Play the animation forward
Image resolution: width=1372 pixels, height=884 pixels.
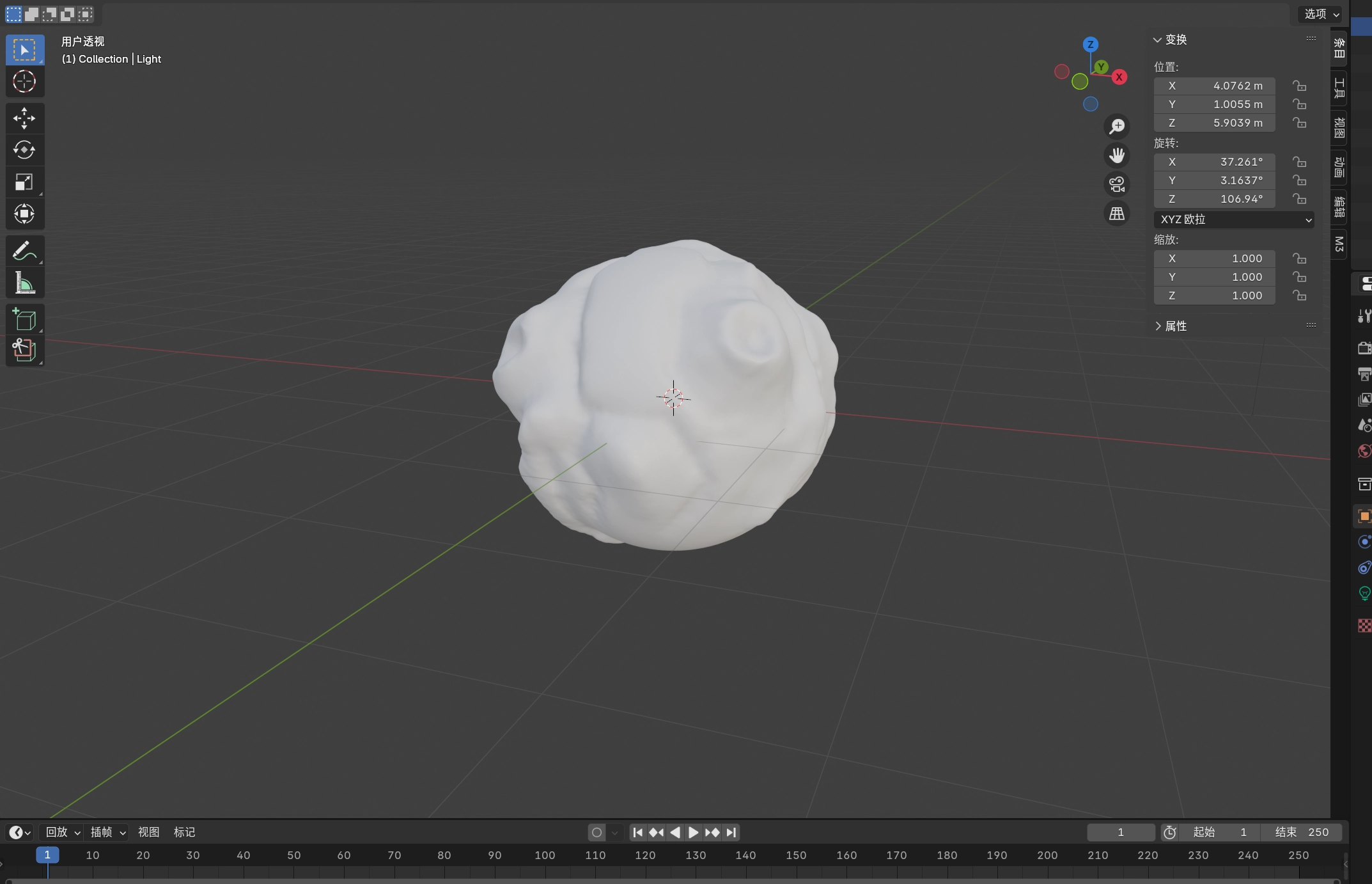[693, 832]
